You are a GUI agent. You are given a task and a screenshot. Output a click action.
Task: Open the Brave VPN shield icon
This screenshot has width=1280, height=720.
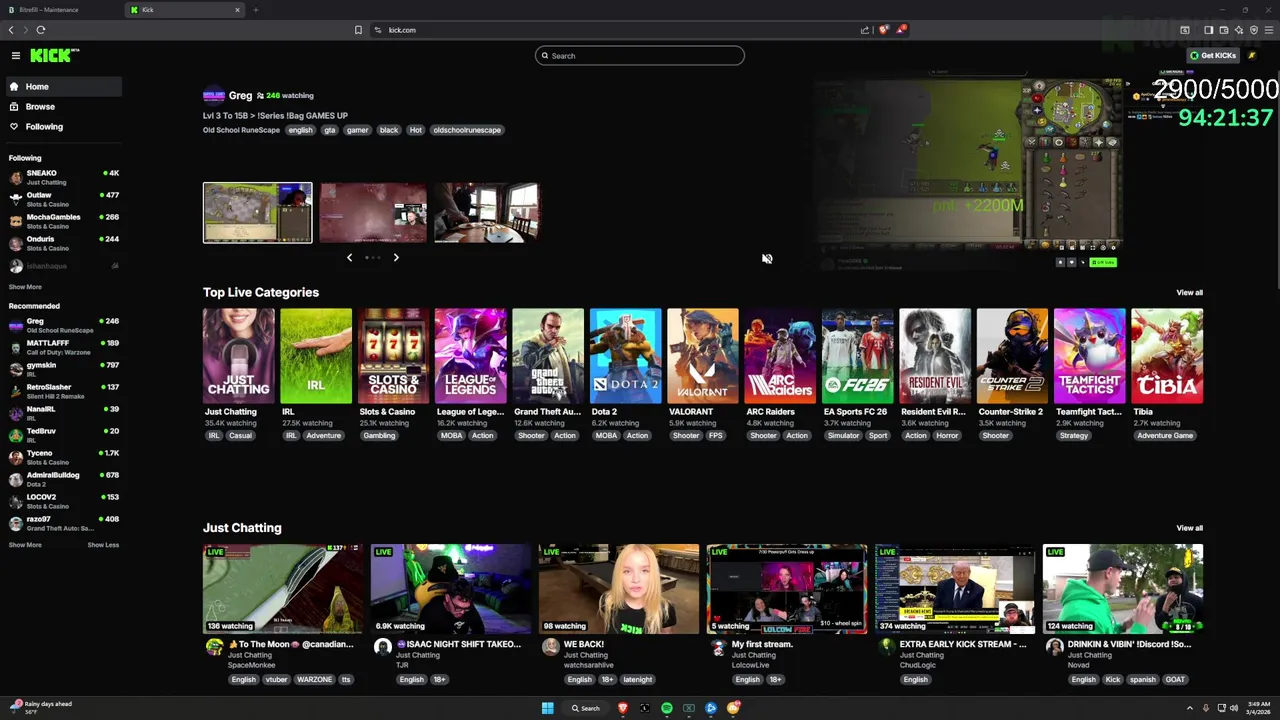click(1253, 30)
